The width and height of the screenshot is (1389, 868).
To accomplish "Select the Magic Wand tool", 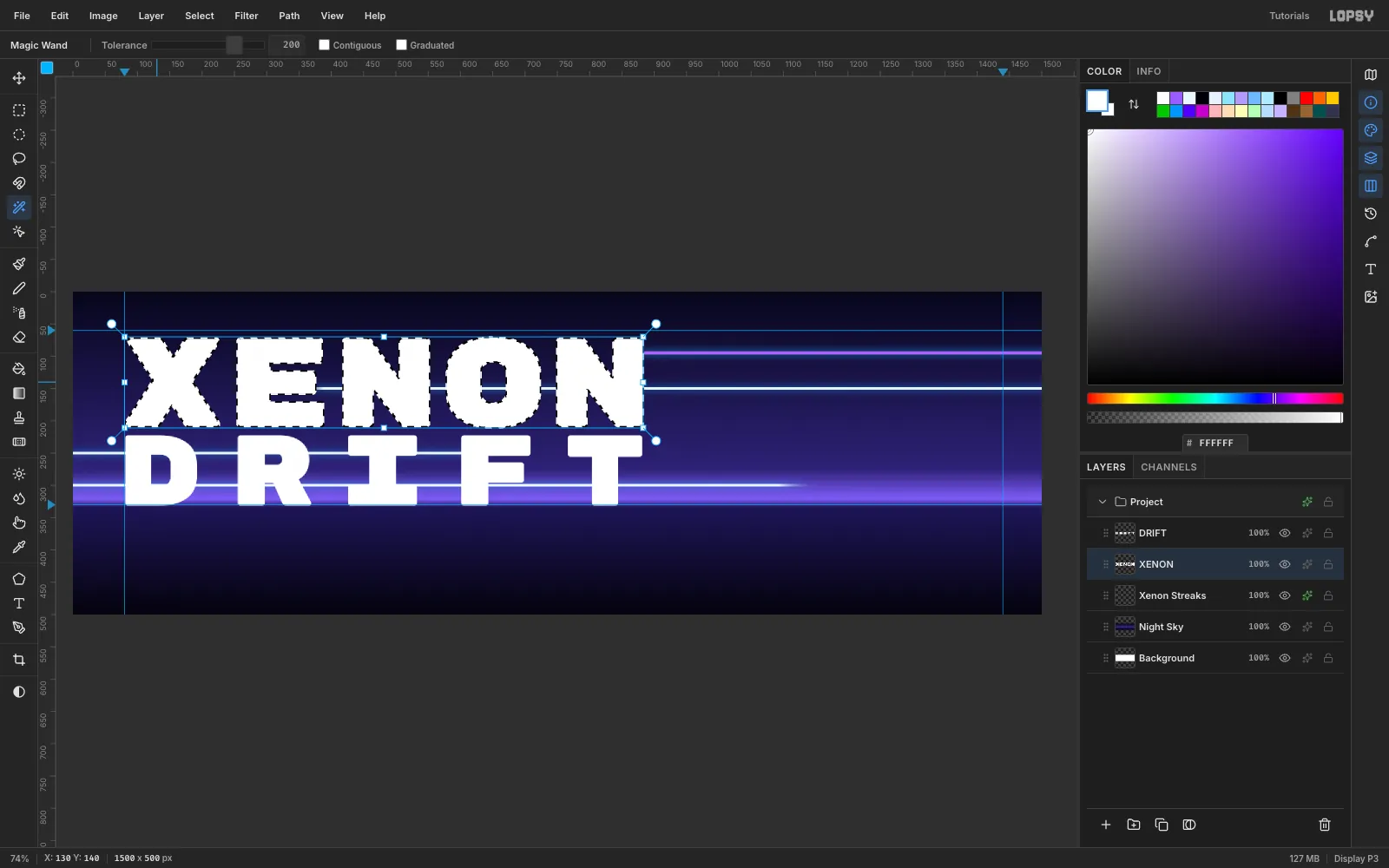I will (19, 207).
